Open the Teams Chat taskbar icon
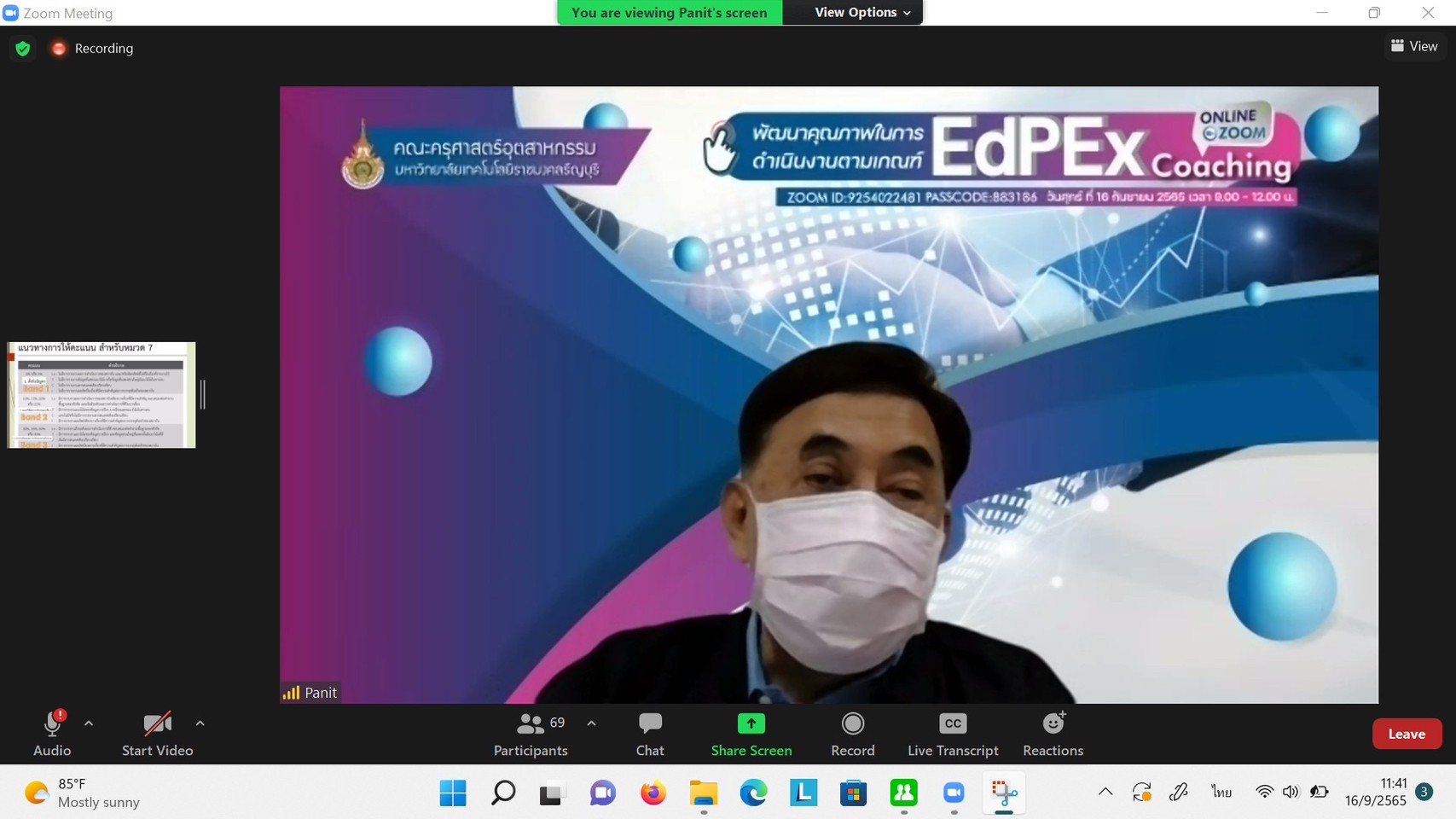 [x=603, y=793]
